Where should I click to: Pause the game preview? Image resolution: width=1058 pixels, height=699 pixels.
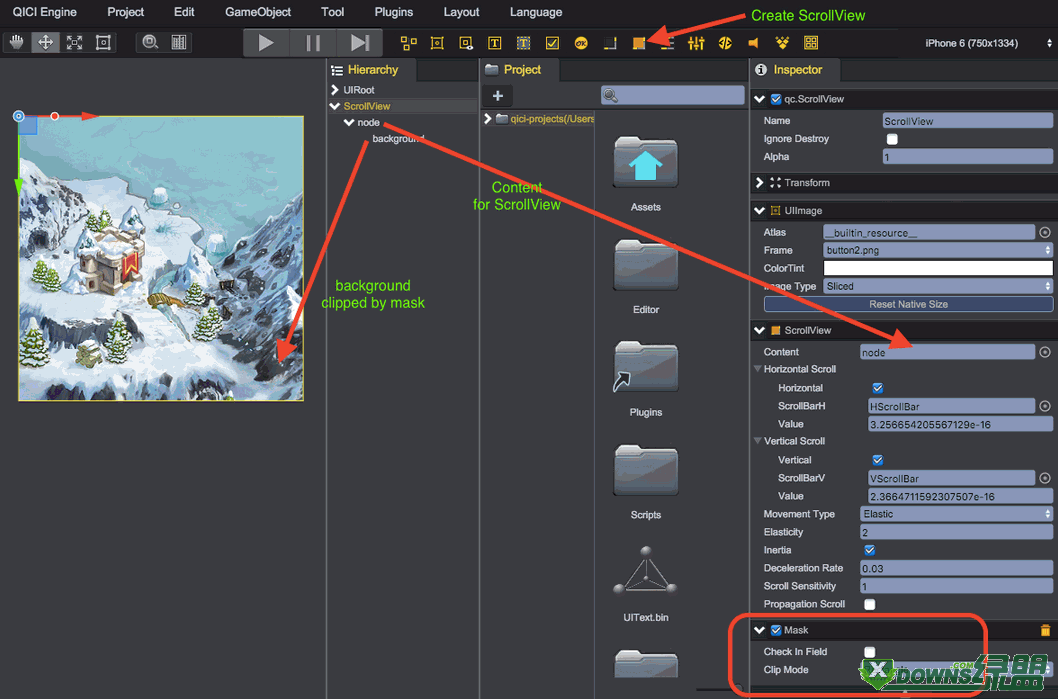(x=313, y=43)
